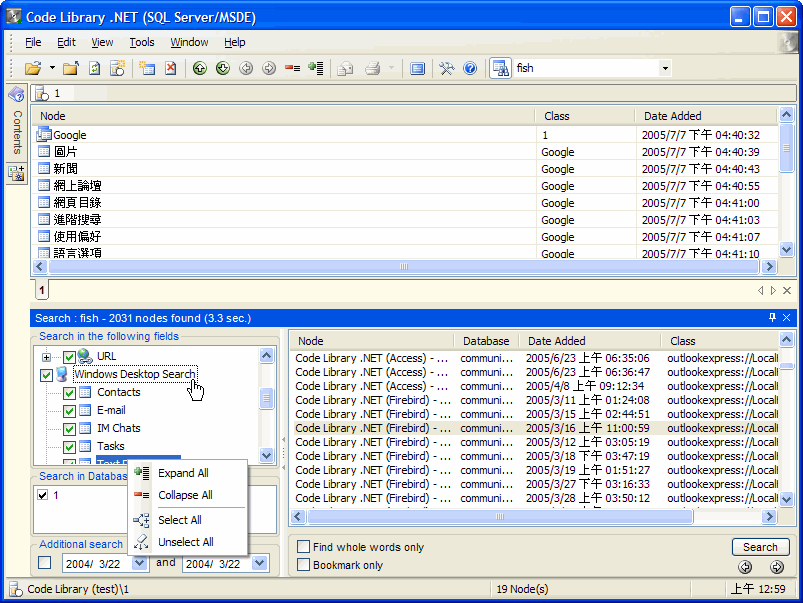The width and height of the screenshot is (803, 603).
Task: Click the printer icon in the toolbar
Action: coord(372,68)
